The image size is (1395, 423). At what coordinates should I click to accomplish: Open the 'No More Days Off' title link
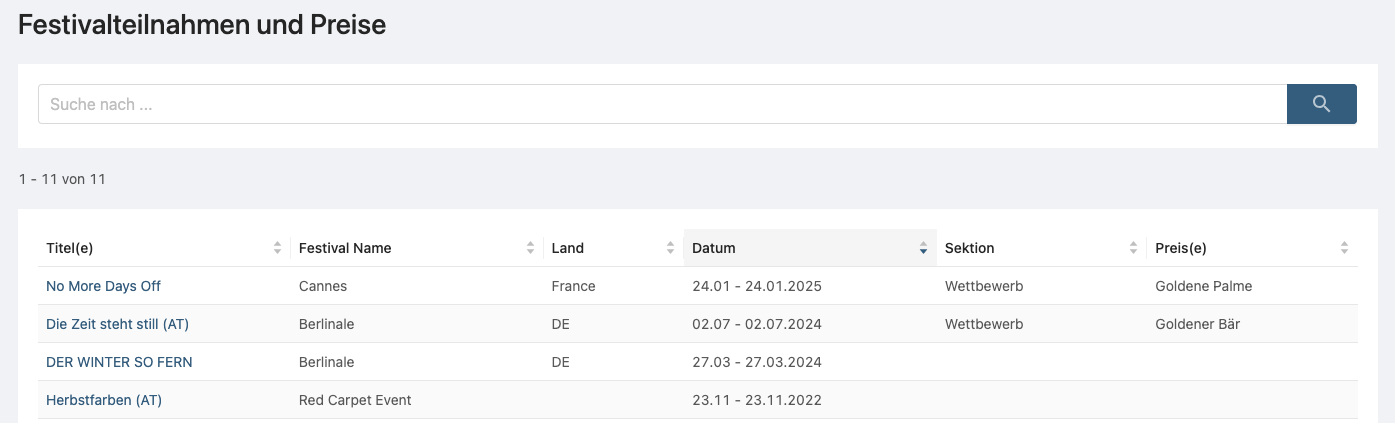point(103,286)
